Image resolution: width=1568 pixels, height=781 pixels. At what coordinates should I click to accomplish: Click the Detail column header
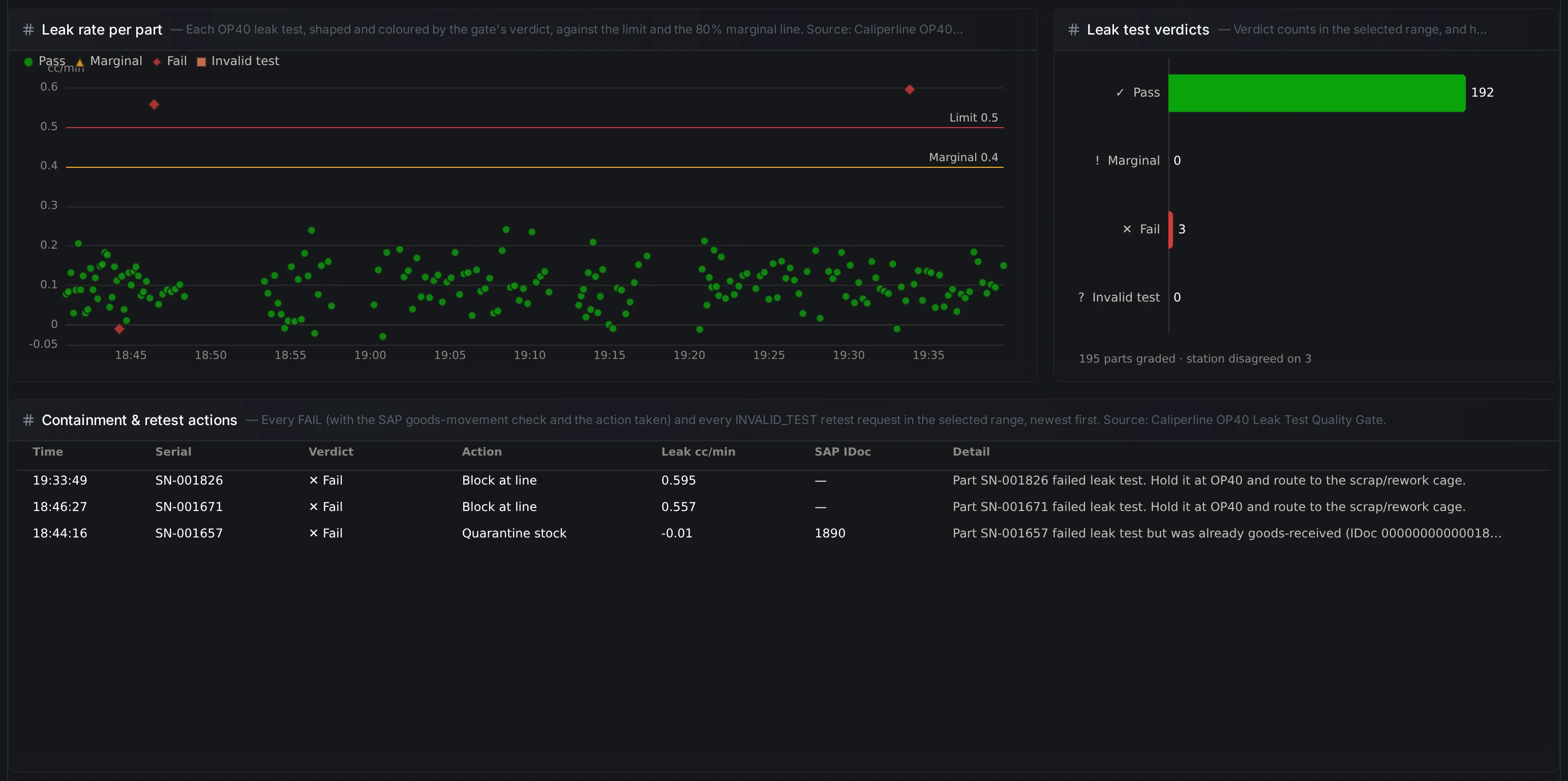pyautogui.click(x=972, y=452)
